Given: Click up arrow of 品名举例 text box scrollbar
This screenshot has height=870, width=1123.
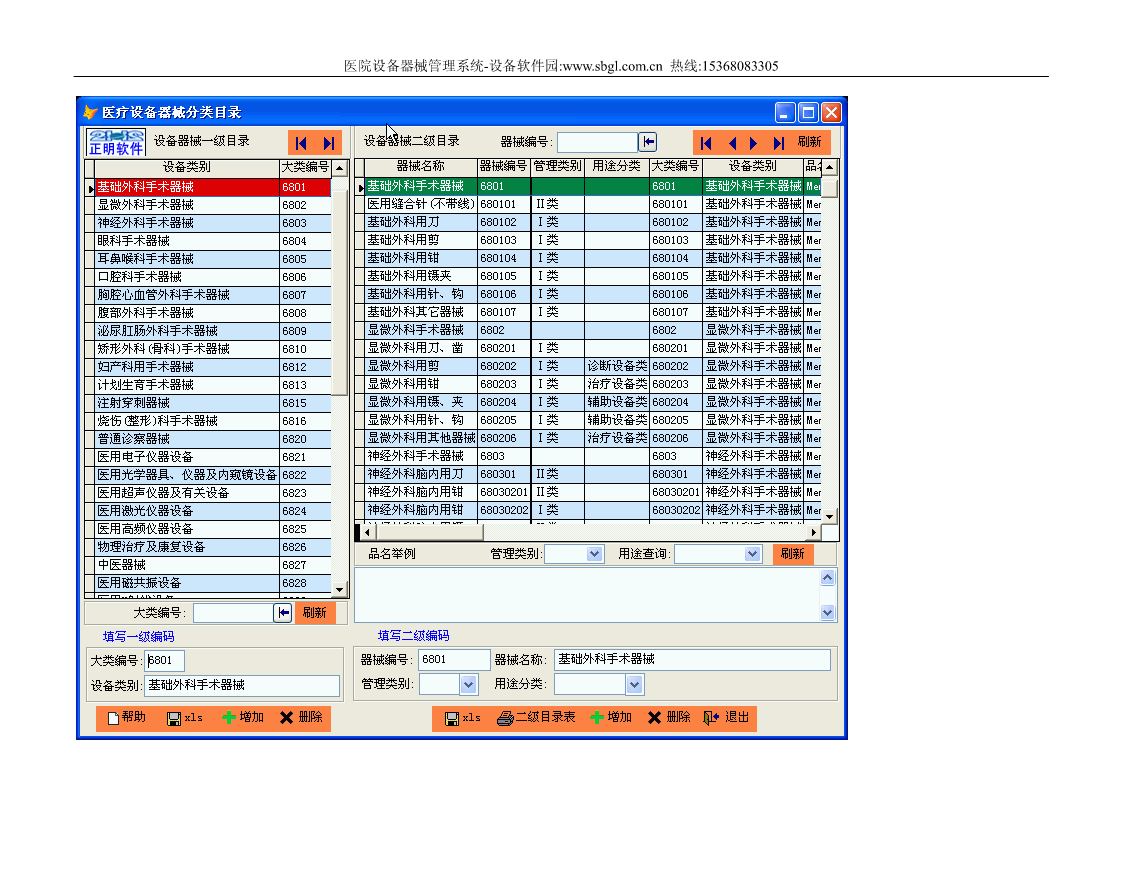Looking at the screenshot, I should 827,577.
